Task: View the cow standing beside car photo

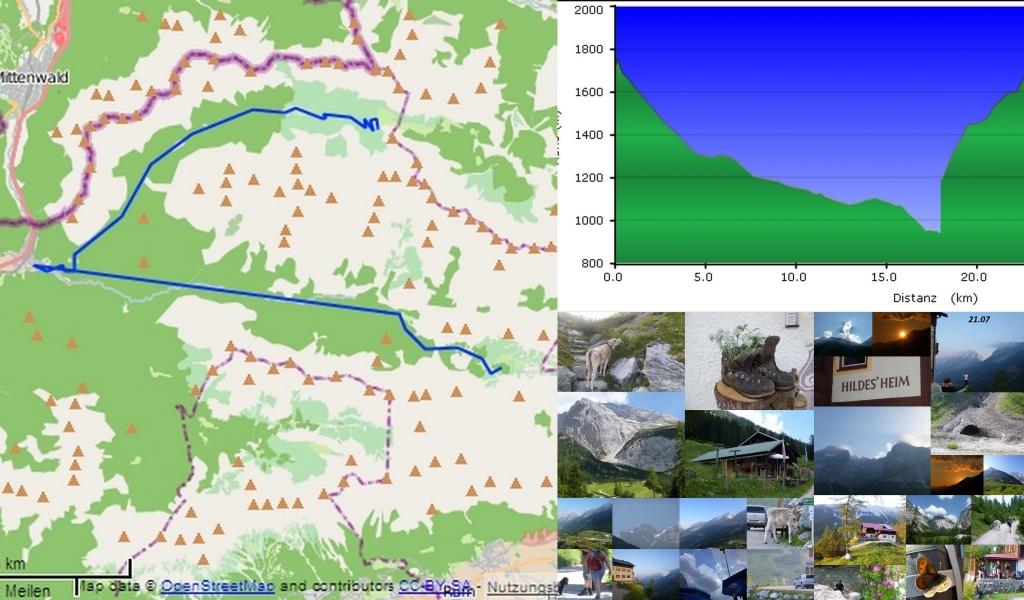Action: point(780,523)
